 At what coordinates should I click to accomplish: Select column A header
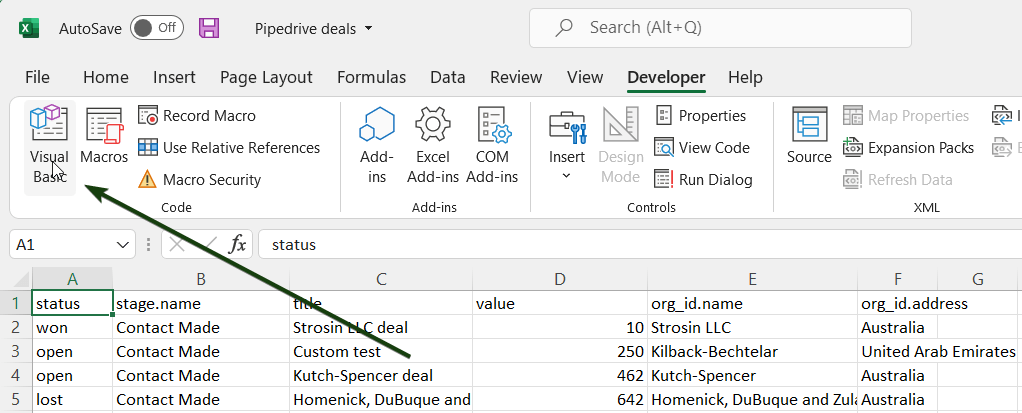[x=72, y=279]
